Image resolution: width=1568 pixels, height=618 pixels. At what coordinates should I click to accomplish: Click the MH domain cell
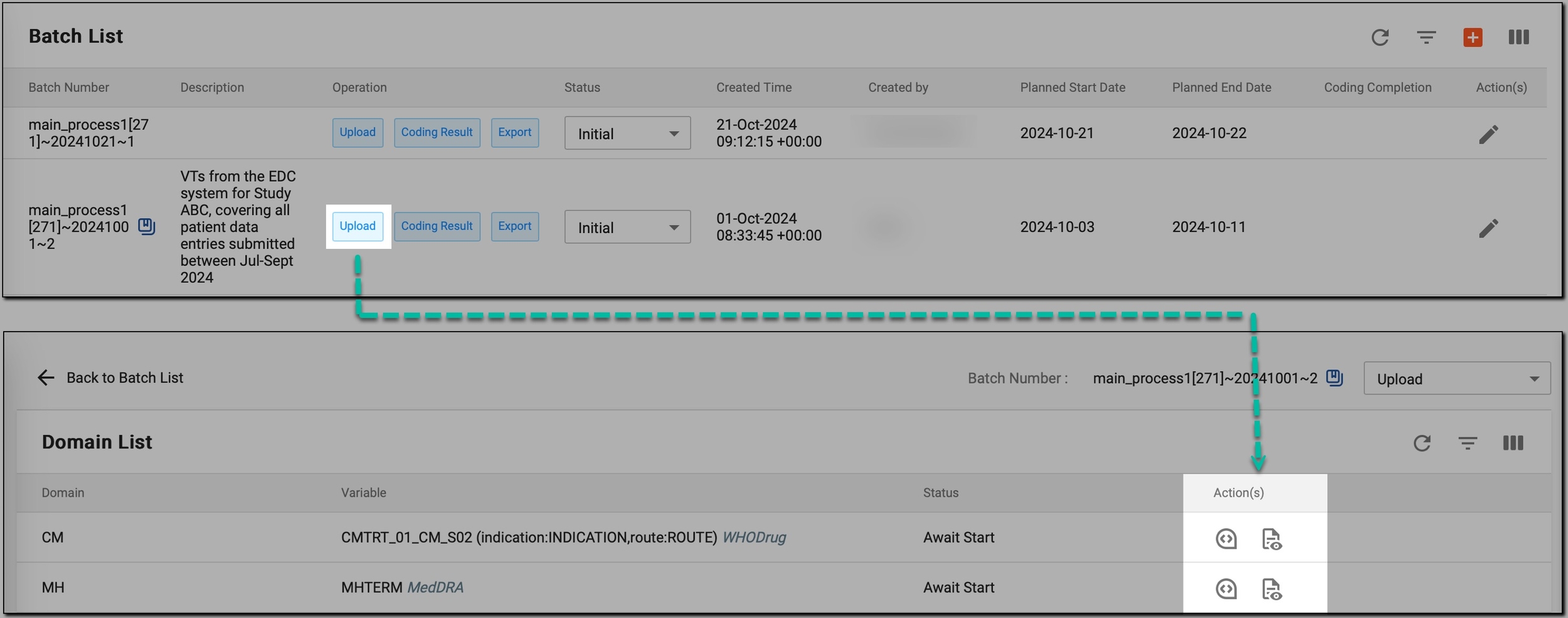coord(53,588)
